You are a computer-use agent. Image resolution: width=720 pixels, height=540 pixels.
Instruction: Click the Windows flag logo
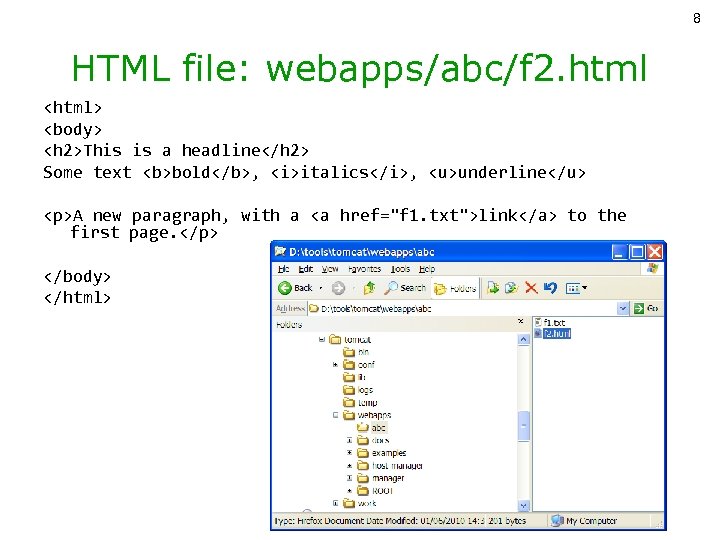pos(652,269)
